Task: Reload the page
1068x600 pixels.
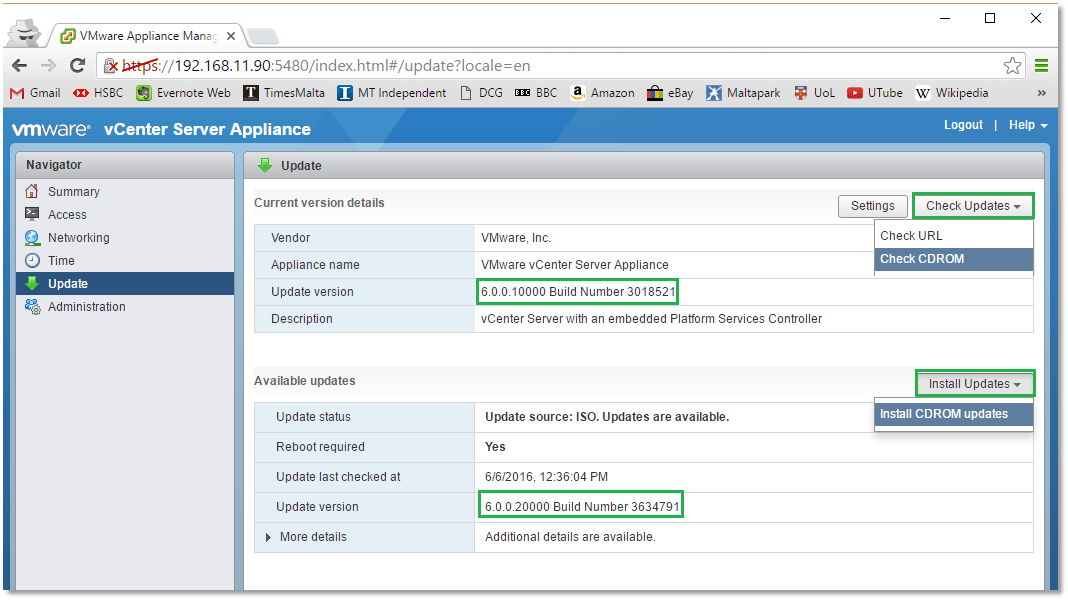Action: 77,65
